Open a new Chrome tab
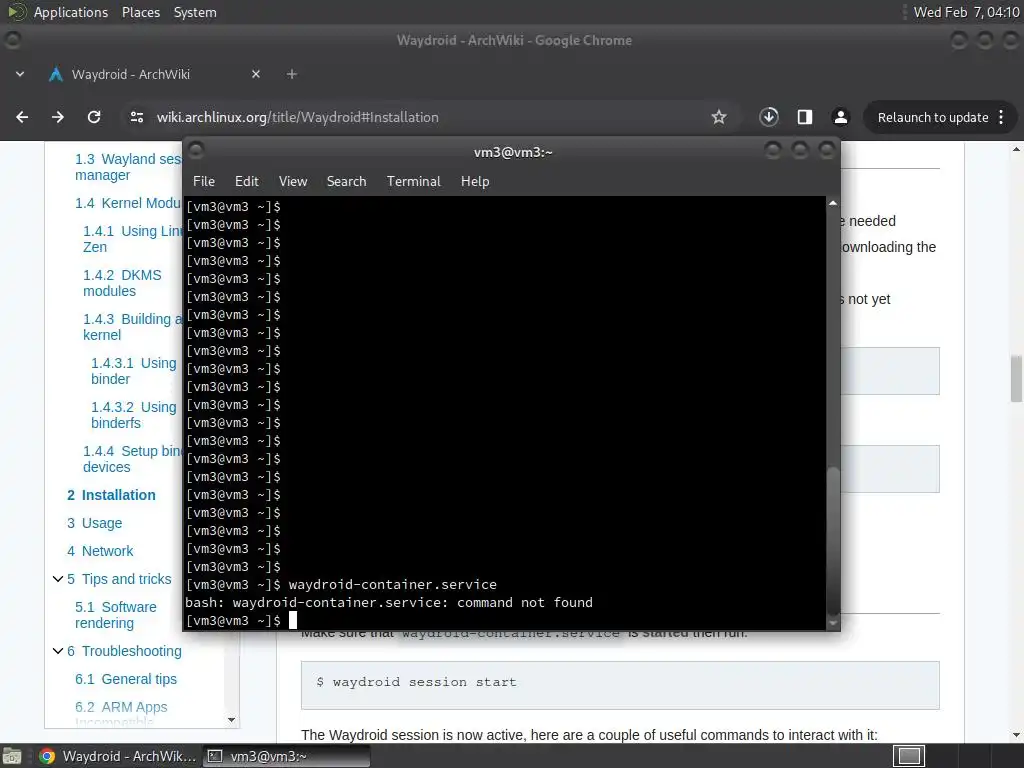The image size is (1024, 768). coord(292,74)
